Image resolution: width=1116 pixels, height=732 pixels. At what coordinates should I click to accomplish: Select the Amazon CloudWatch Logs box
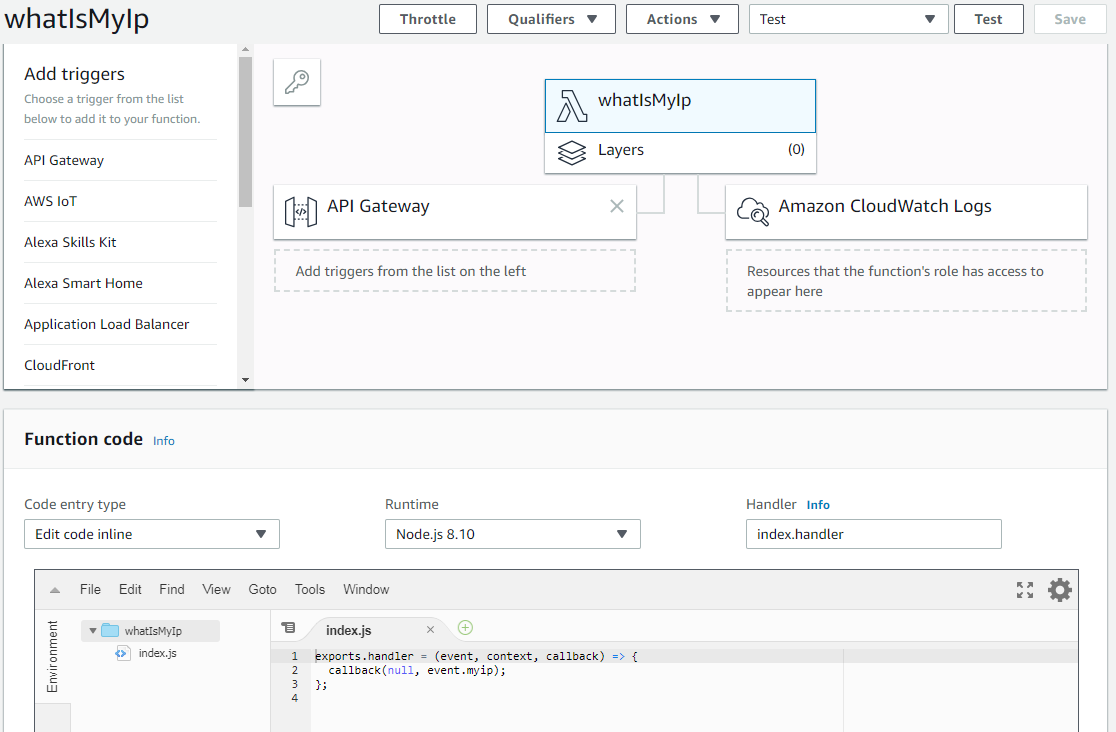click(906, 212)
